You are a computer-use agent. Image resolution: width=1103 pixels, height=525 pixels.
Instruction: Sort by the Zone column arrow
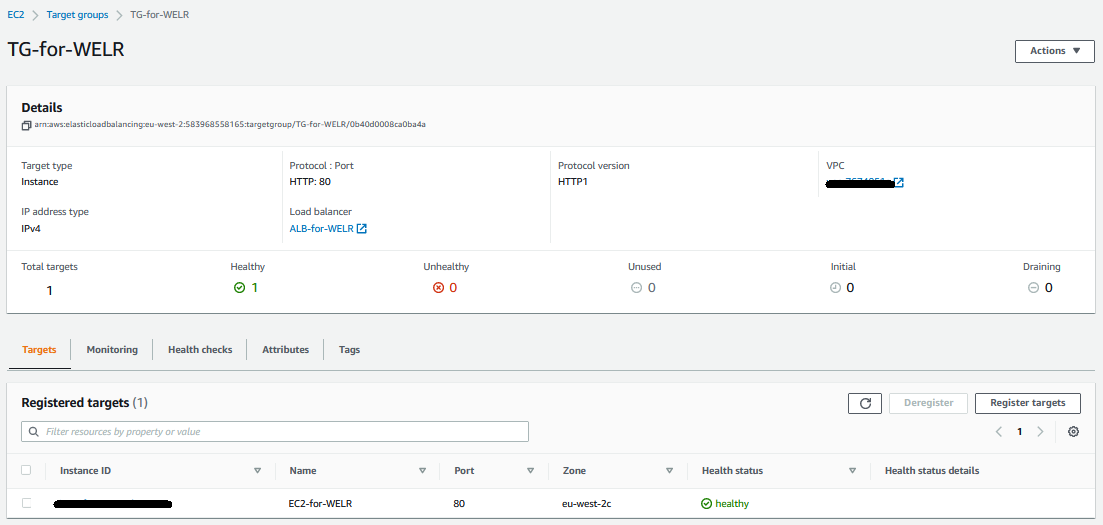(x=669, y=471)
